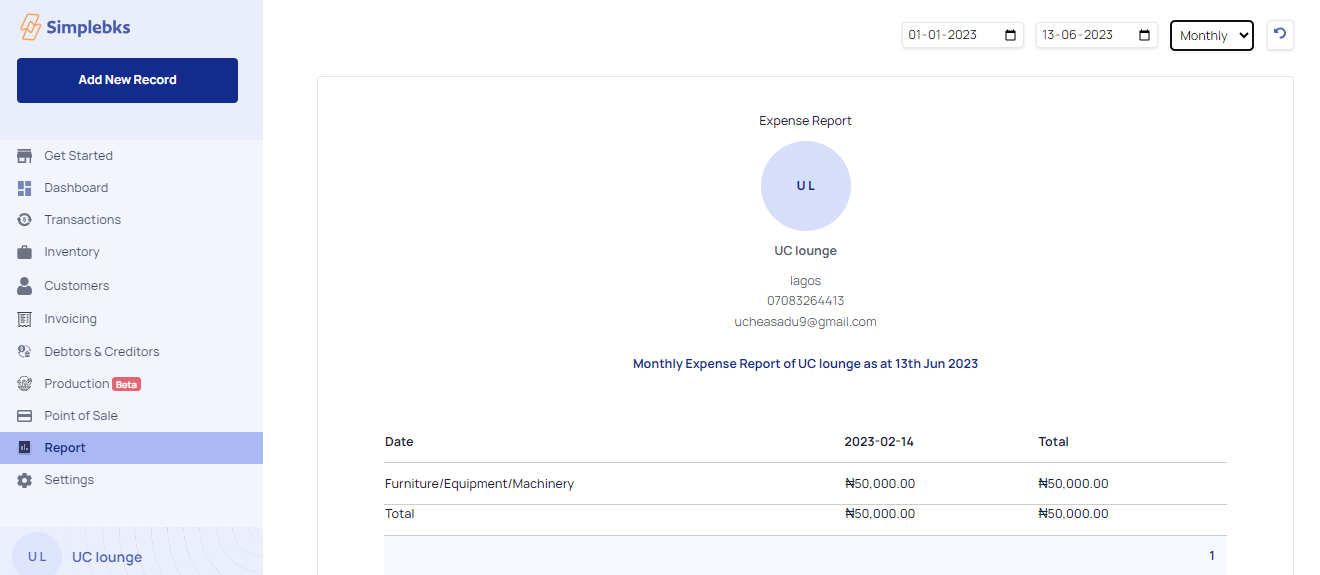The image size is (1320, 575).
Task: Focus the end date field 13-06-2023
Action: (1097, 35)
